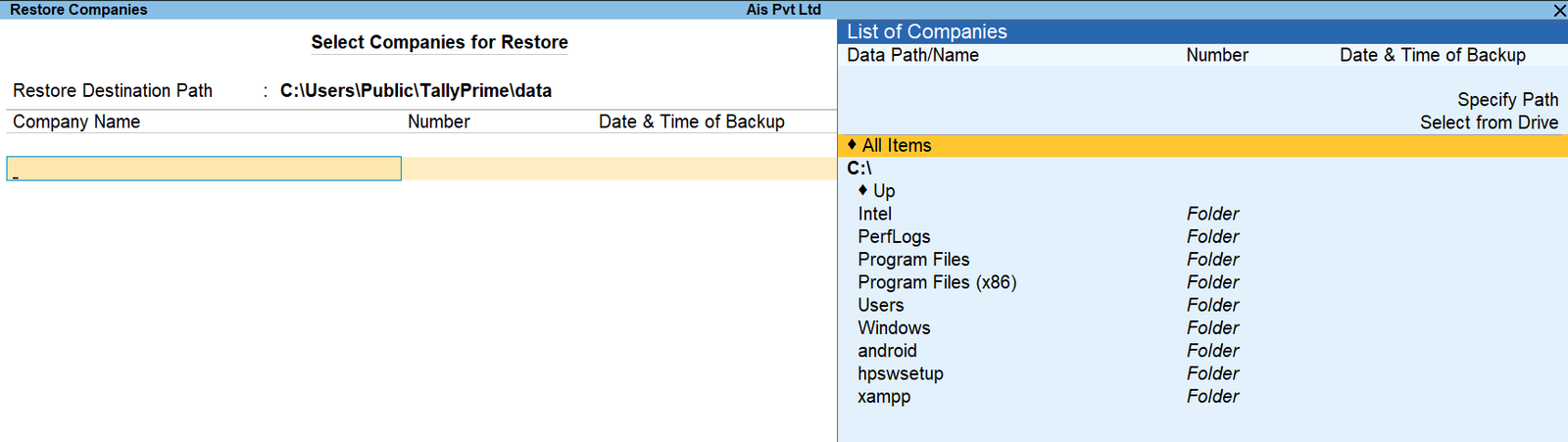Screen dimensions: 1568x442
Task: Open the android folder
Action: pos(887,351)
